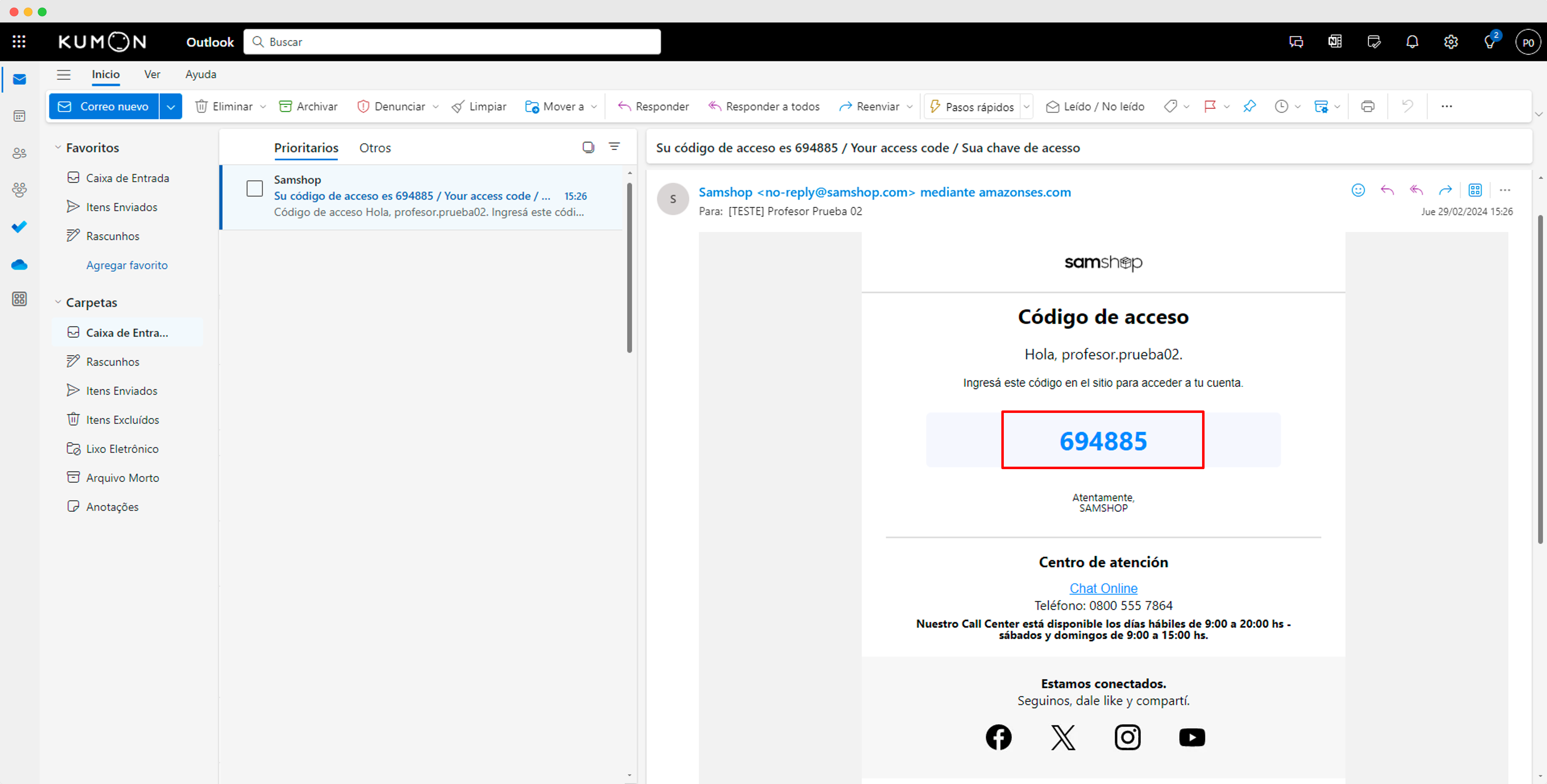Open Settings gear icon in header
The width and height of the screenshot is (1547, 784).
click(1451, 41)
